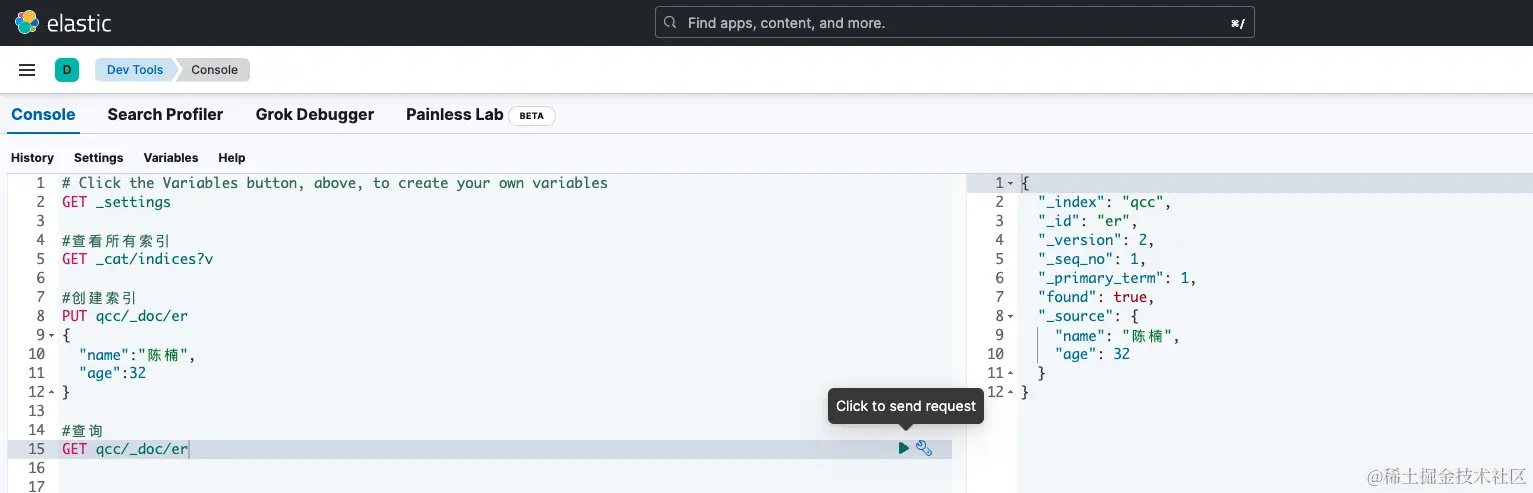This screenshot has width=1533, height=493.
Task: Click the Dev Tools breadcrumb link
Action: click(135, 70)
